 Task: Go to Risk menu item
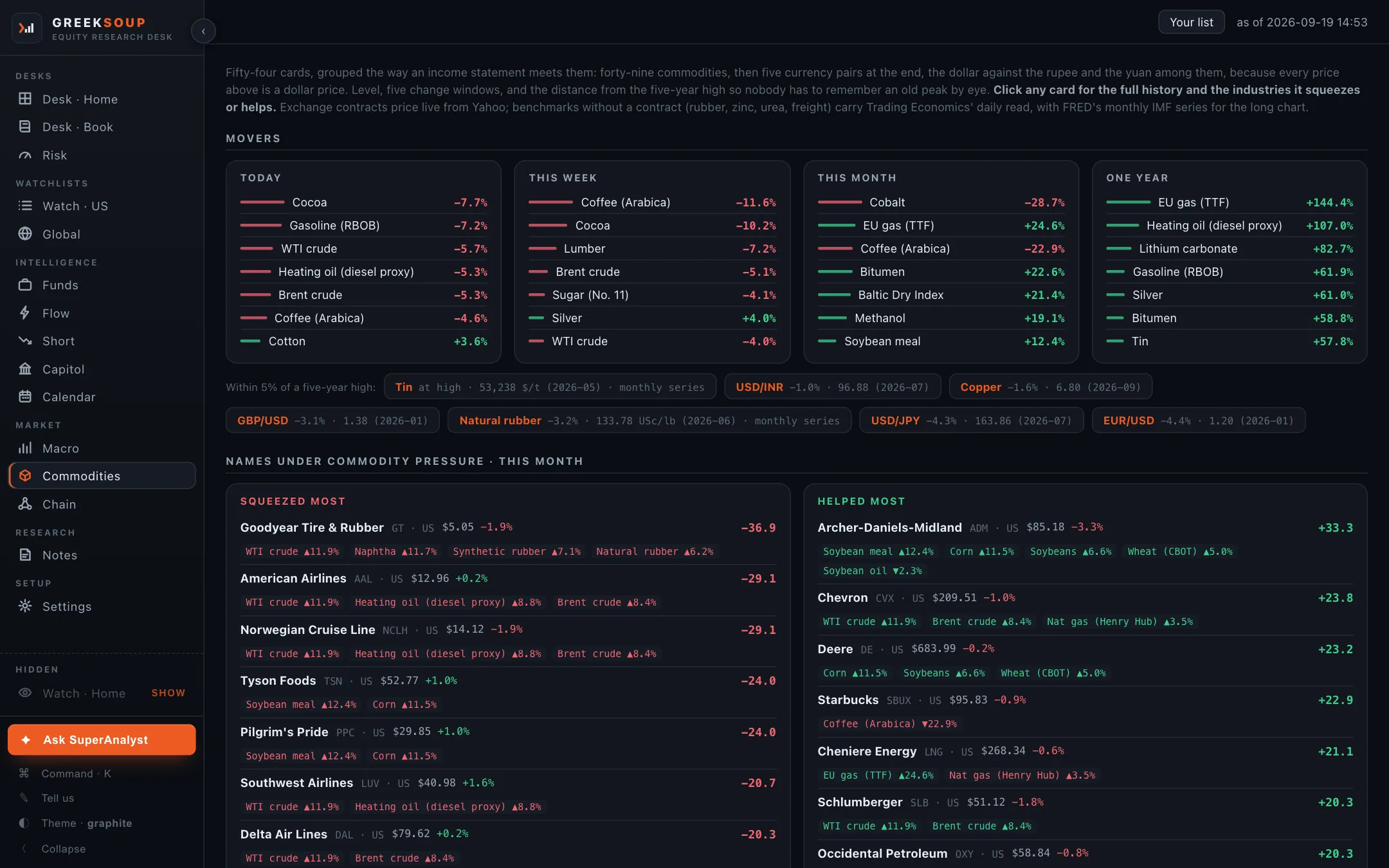(102, 155)
